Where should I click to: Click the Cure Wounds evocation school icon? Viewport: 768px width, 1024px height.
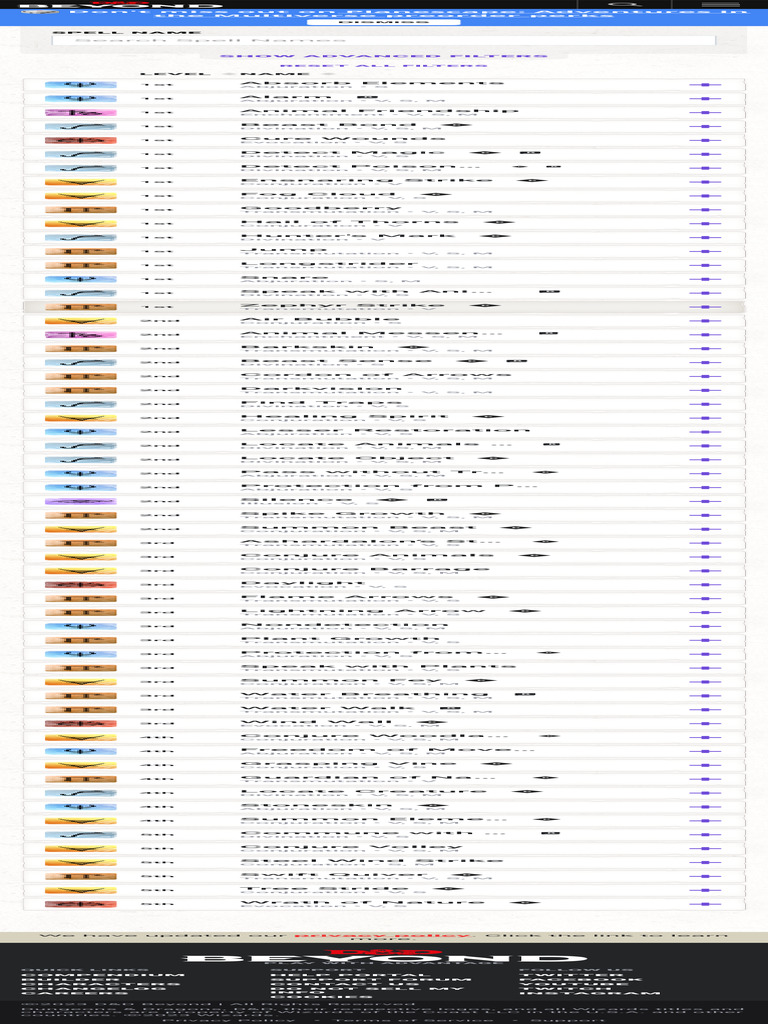click(x=80, y=140)
